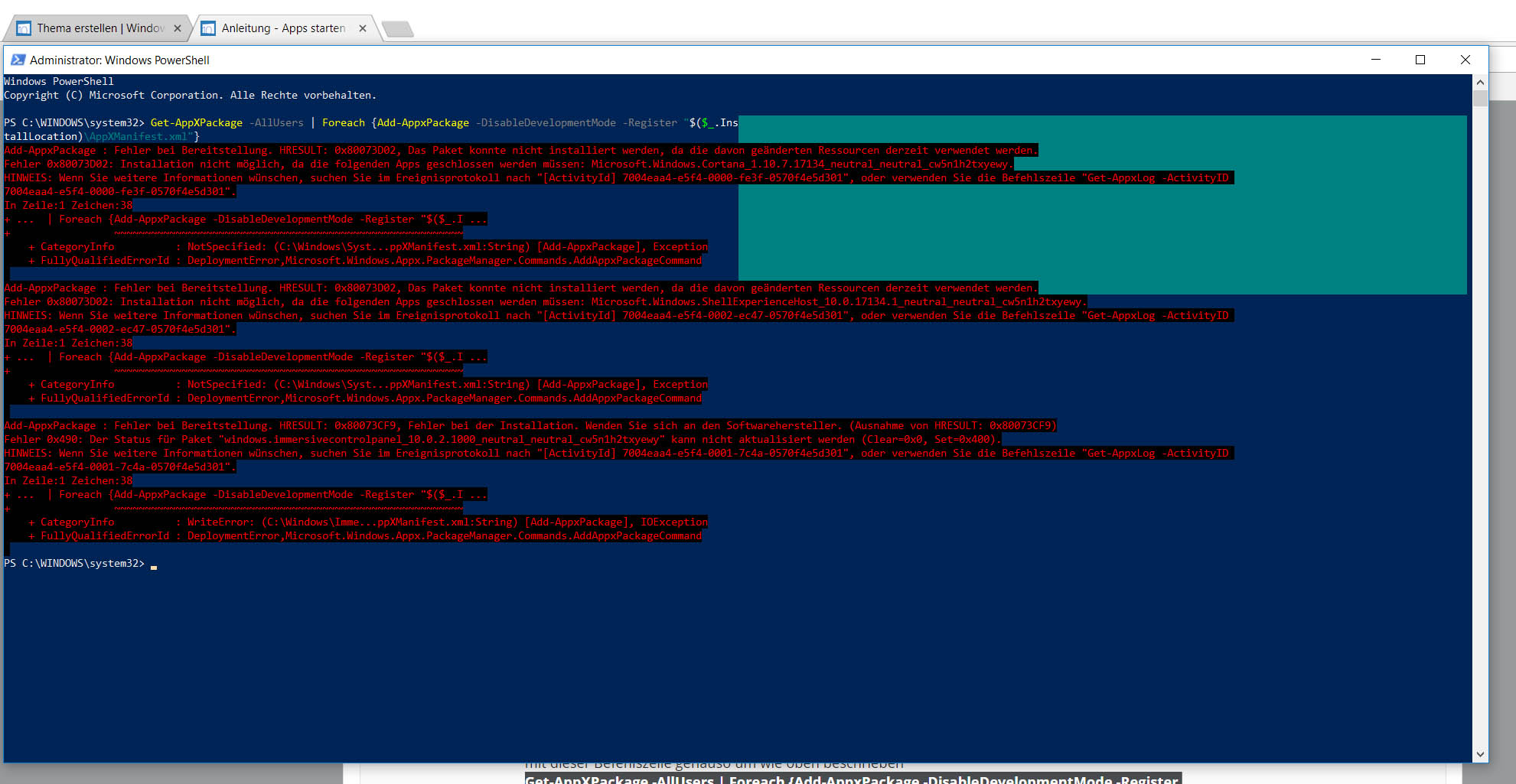Switch to 'Anleitung - Apps starten' browser tab
Image resolution: width=1516 pixels, height=784 pixels.
(x=282, y=28)
